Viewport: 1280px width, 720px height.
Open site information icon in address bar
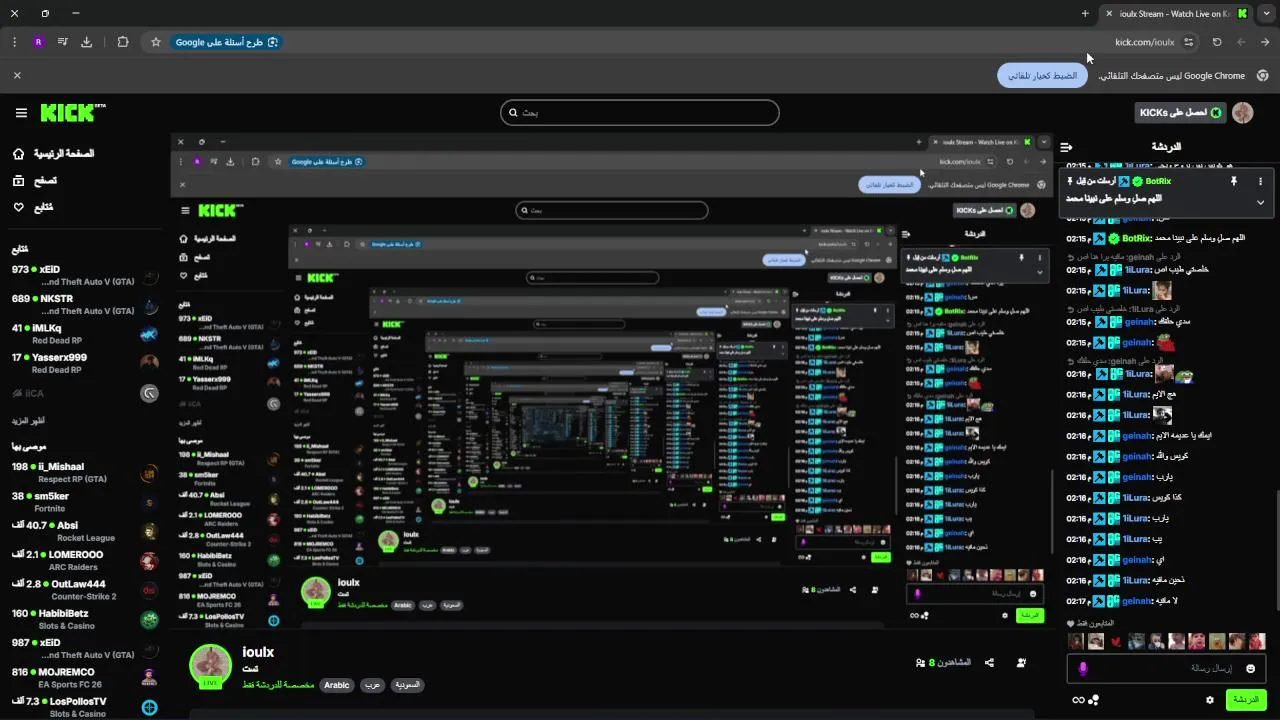coord(1188,42)
